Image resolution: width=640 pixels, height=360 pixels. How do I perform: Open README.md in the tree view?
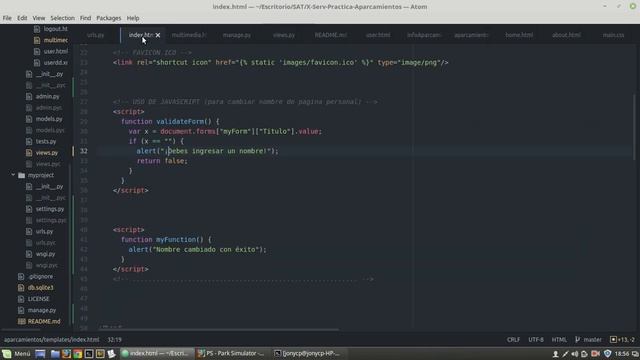[x=44, y=322]
